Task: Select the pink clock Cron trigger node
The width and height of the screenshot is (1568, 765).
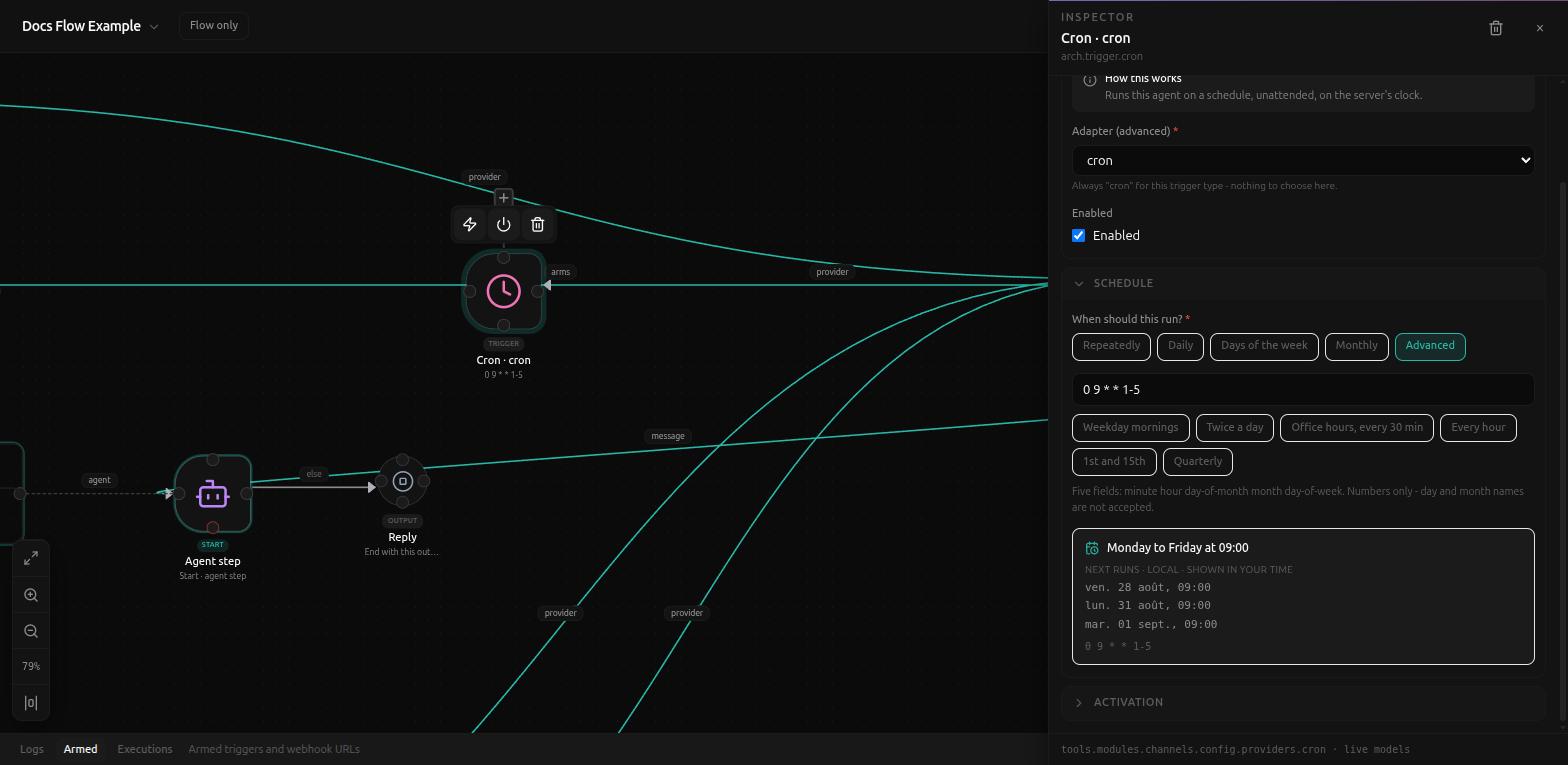Action: pos(504,291)
